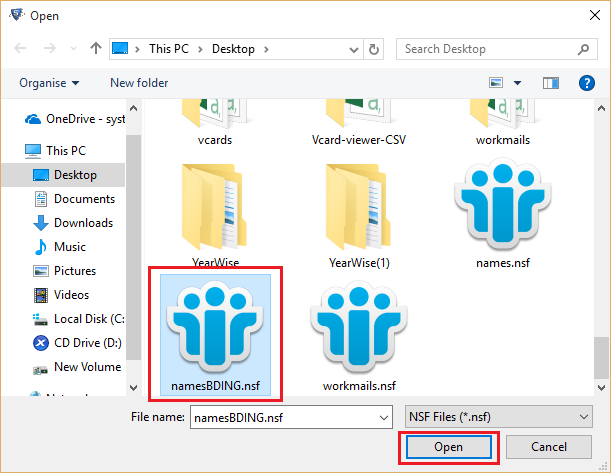The height and width of the screenshot is (473, 611).
Task: Click the change view icon
Action: pos(496,83)
